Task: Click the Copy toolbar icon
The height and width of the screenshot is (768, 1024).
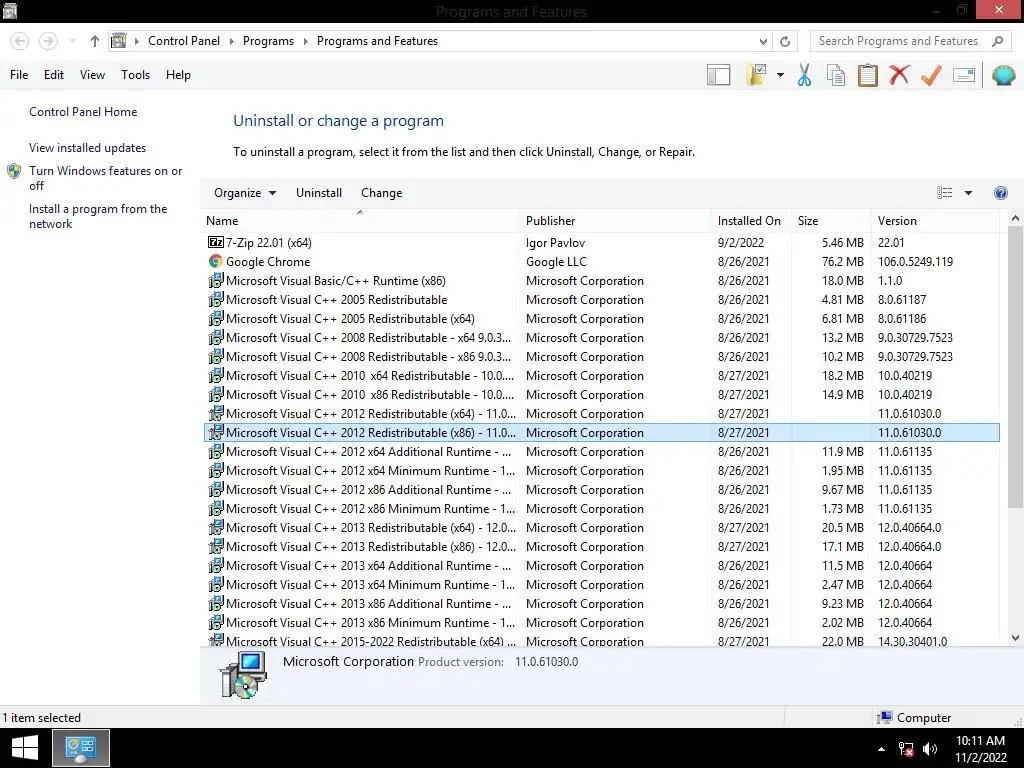Action: [x=836, y=75]
